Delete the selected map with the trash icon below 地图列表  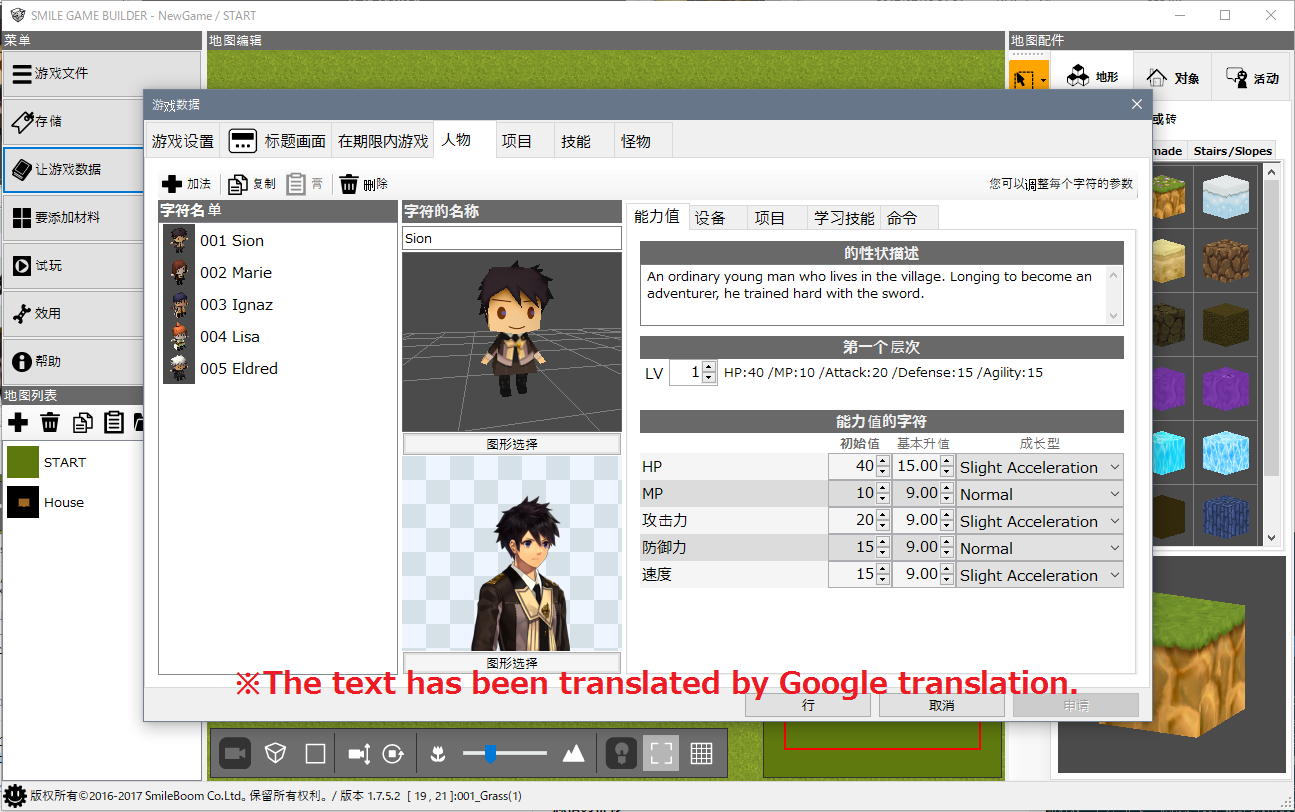click(50, 422)
